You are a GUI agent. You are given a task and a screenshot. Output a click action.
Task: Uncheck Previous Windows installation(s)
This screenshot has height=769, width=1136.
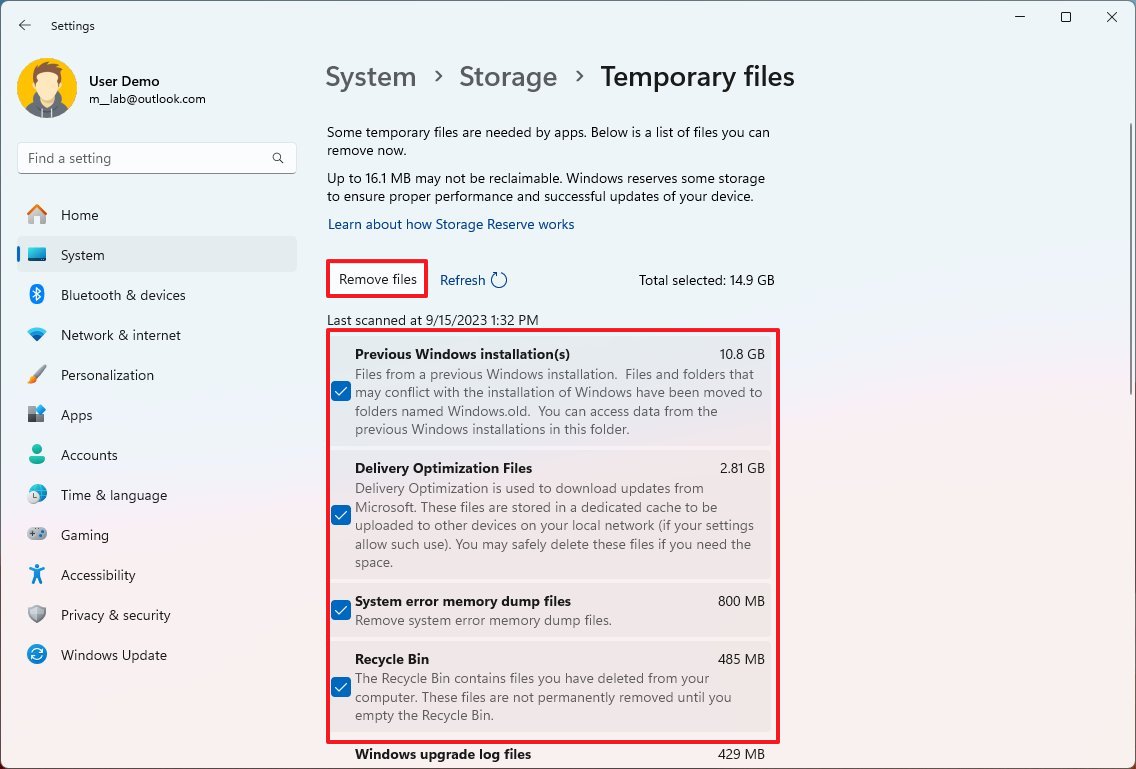(340, 391)
